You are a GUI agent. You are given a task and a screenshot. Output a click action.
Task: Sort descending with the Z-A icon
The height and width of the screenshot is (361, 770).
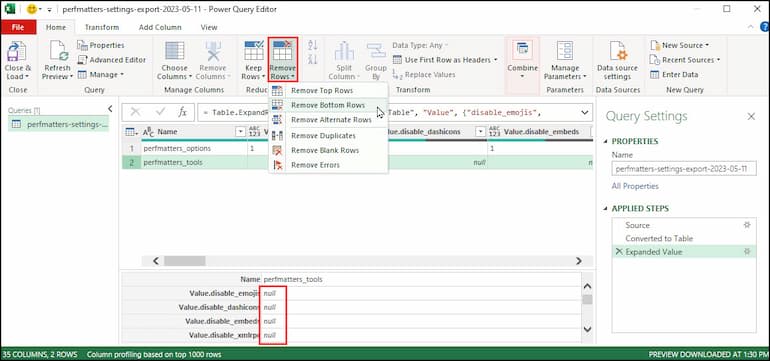tap(313, 59)
